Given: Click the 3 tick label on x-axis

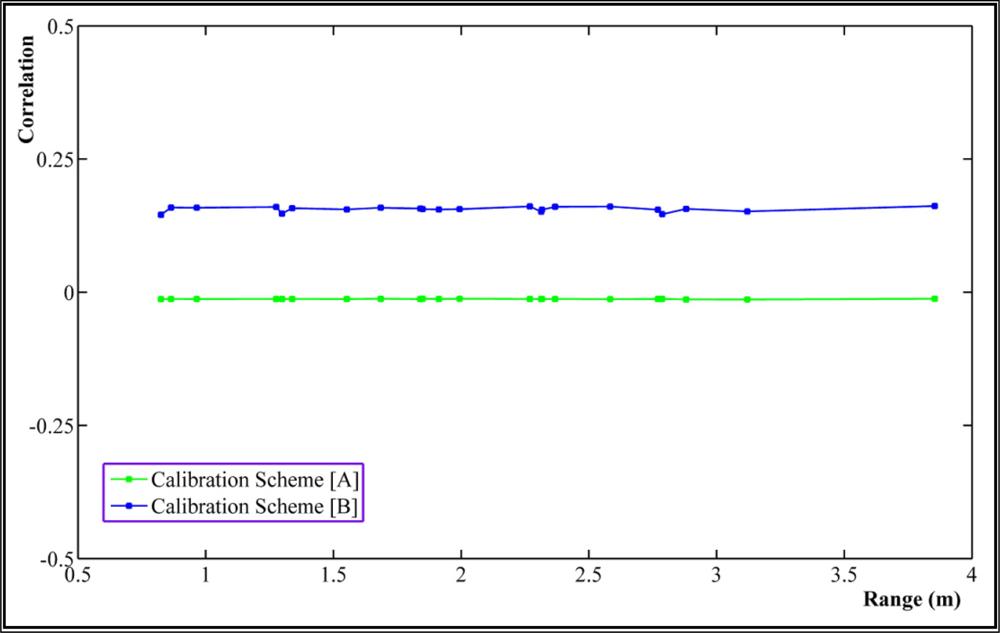Looking at the screenshot, I should [x=716, y=578].
